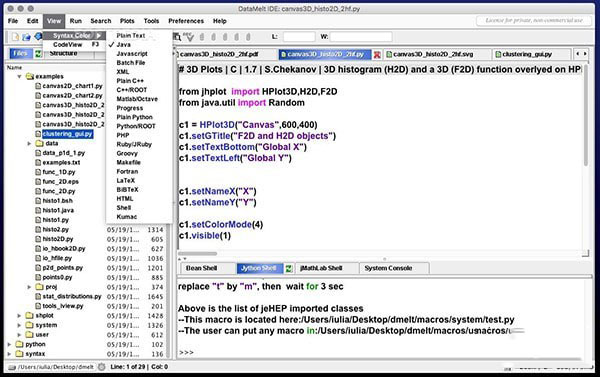Click the green refresh icon beside Files tab
Image resolution: width=600 pixels, height=377 pixels.
[x=38, y=54]
